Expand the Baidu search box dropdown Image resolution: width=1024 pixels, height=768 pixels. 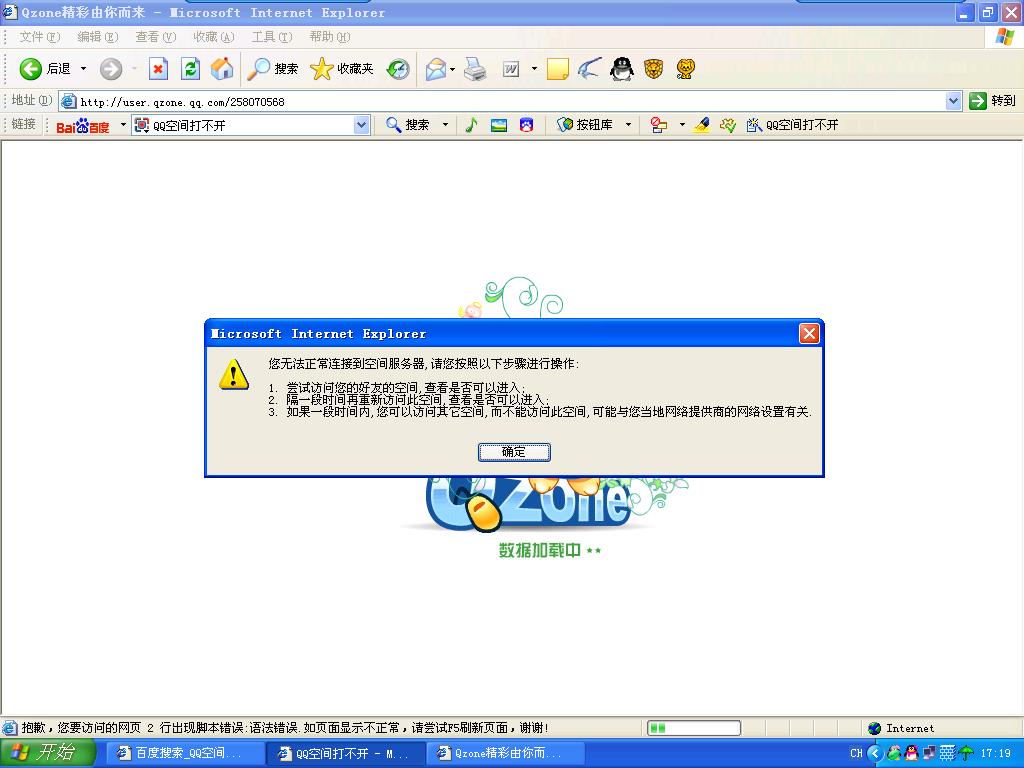[x=362, y=125]
